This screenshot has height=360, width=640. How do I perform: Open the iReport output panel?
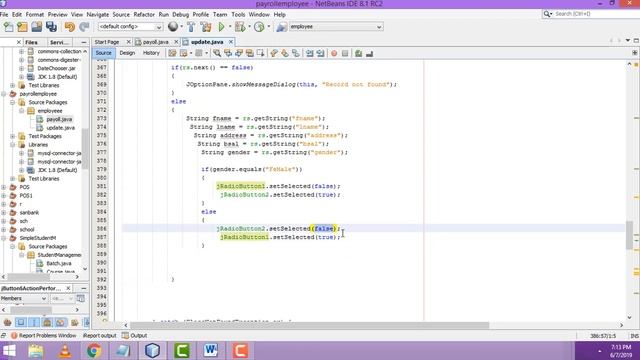pyautogui.click(x=100, y=336)
